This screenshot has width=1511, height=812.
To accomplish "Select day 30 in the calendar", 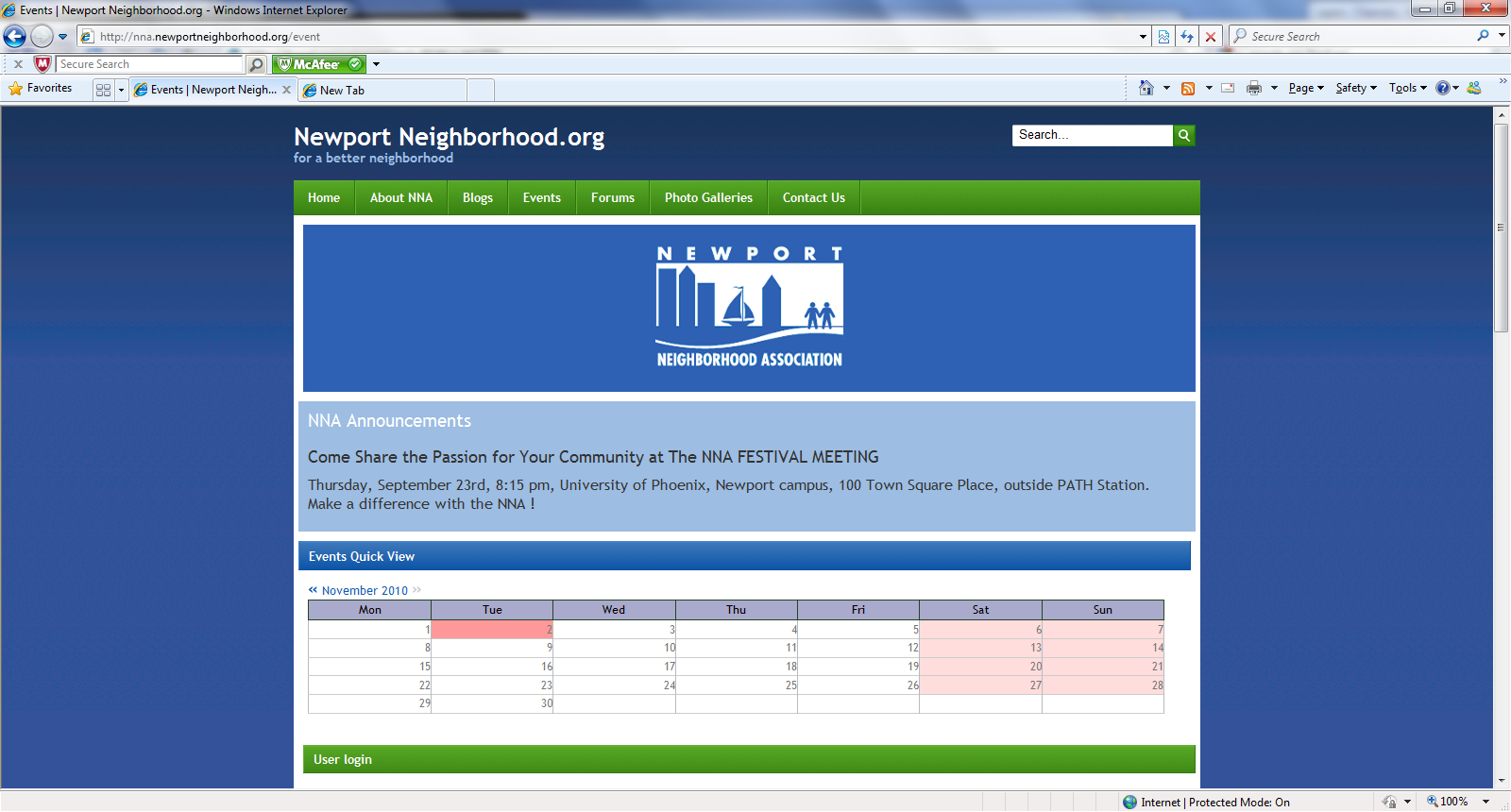I will pyautogui.click(x=492, y=703).
